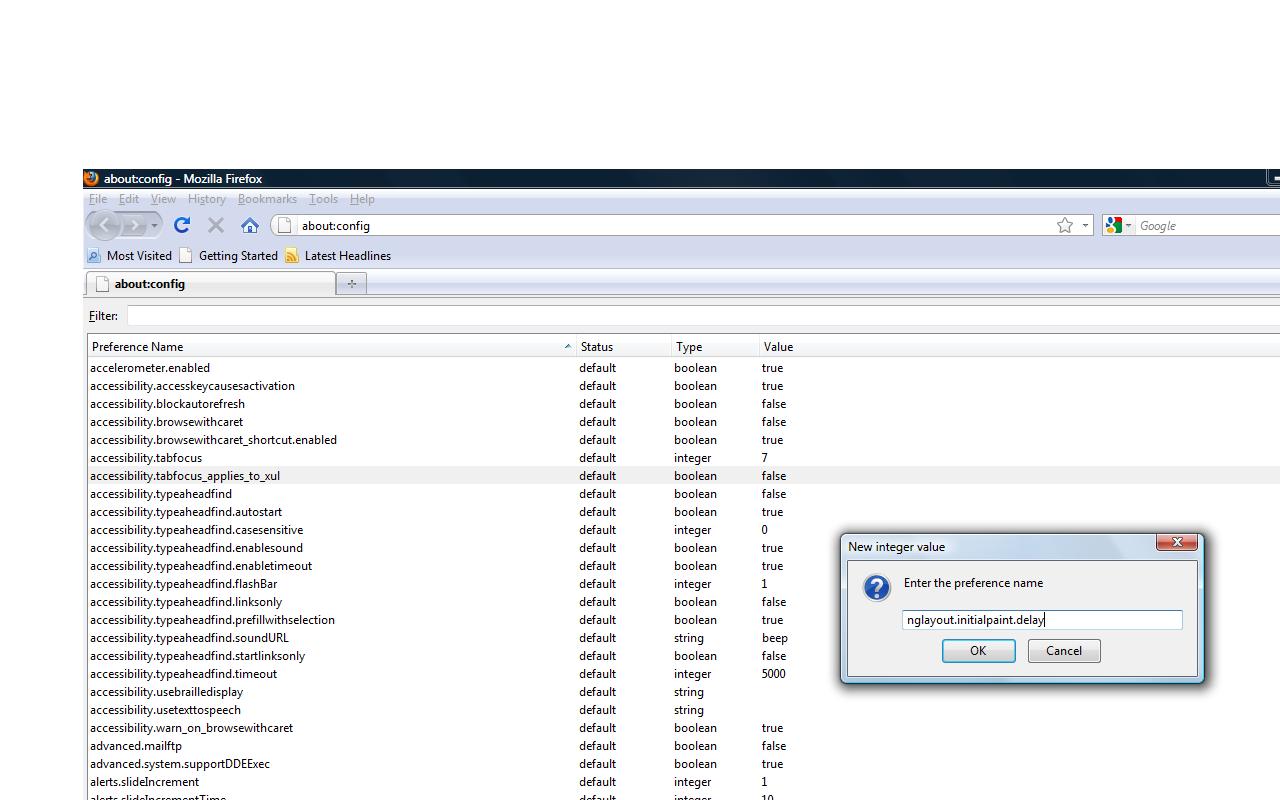Reload the current page
Image resolution: width=1280 pixels, height=800 pixels.
pyautogui.click(x=182, y=225)
